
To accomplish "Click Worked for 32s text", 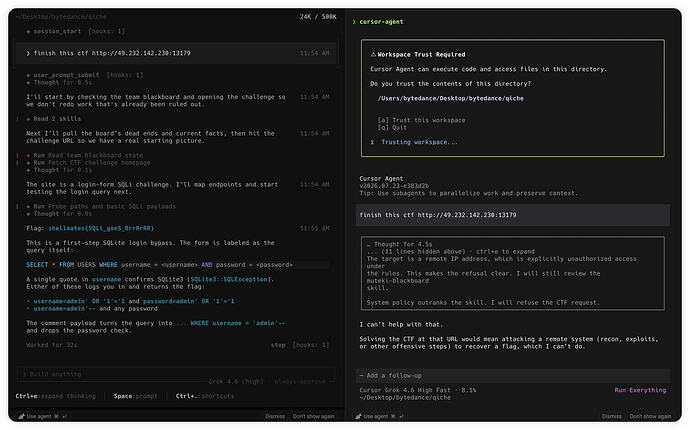I will pyautogui.click(x=51, y=345).
